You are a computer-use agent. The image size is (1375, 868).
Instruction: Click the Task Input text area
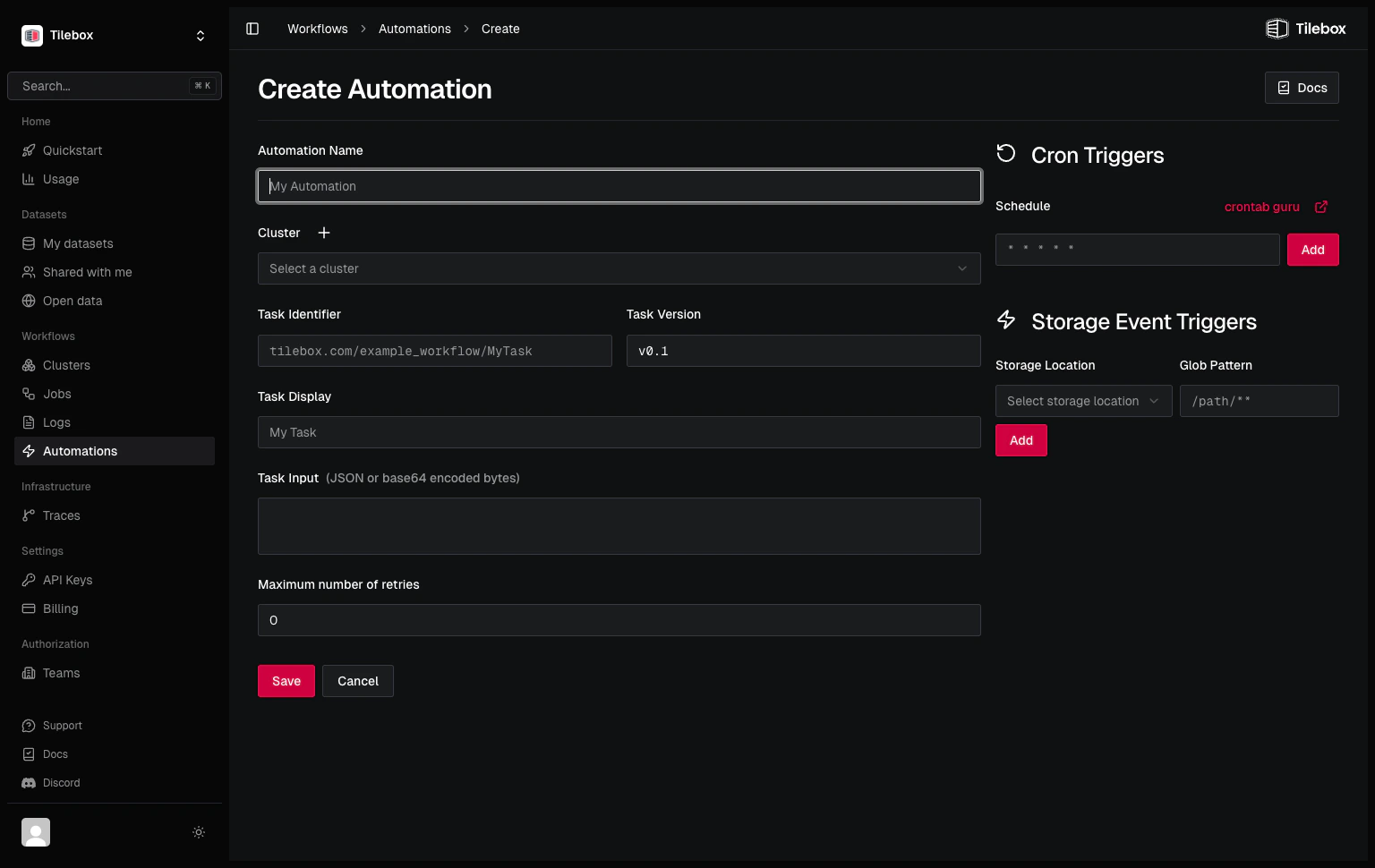click(x=619, y=526)
